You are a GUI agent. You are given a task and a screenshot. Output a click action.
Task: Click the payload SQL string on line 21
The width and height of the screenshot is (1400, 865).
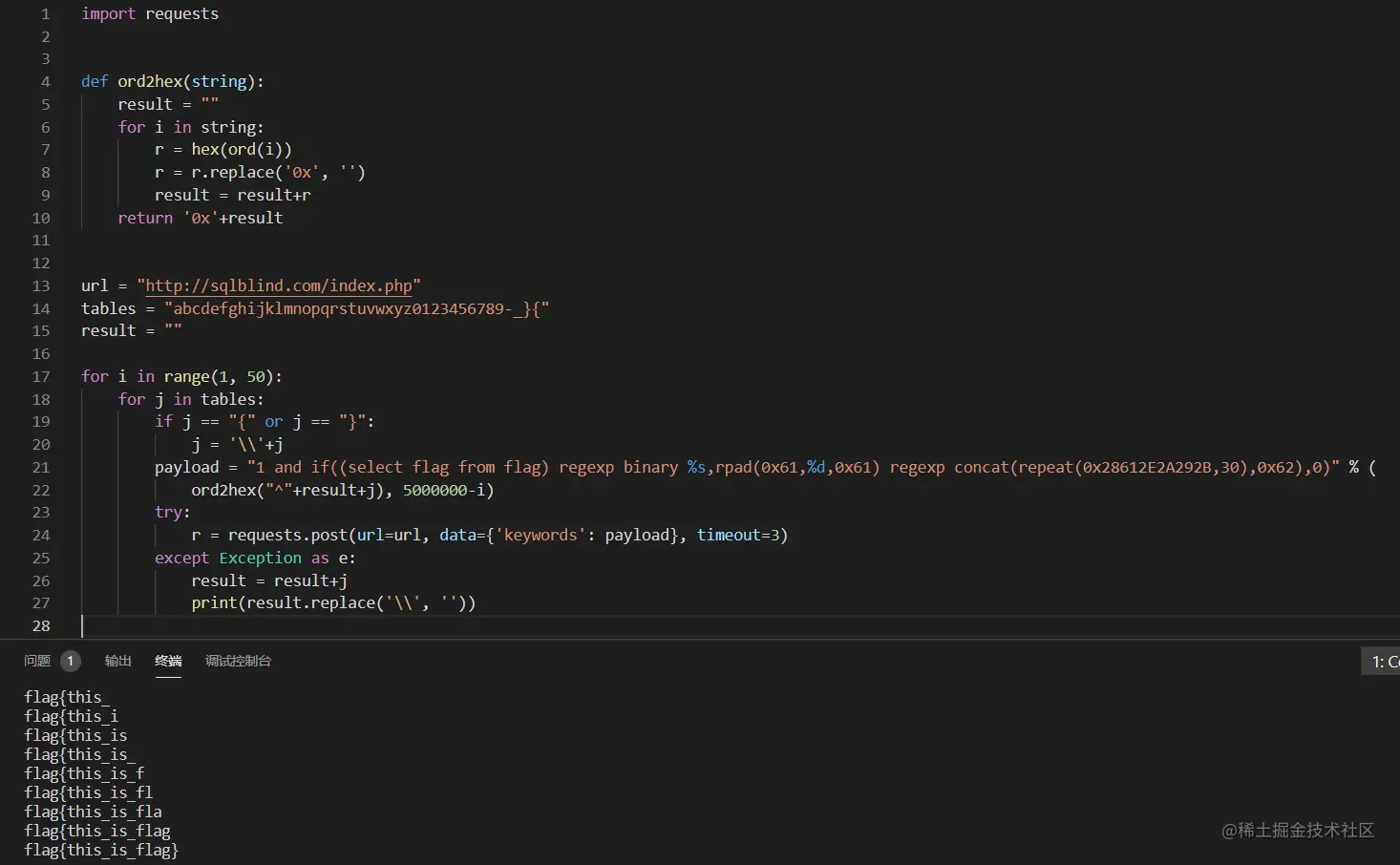(x=794, y=467)
